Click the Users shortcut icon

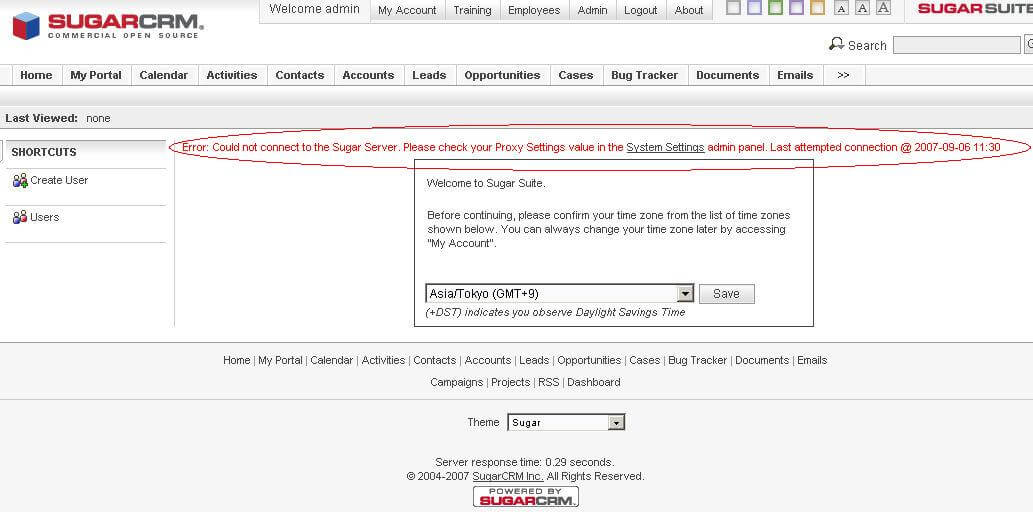(20, 217)
